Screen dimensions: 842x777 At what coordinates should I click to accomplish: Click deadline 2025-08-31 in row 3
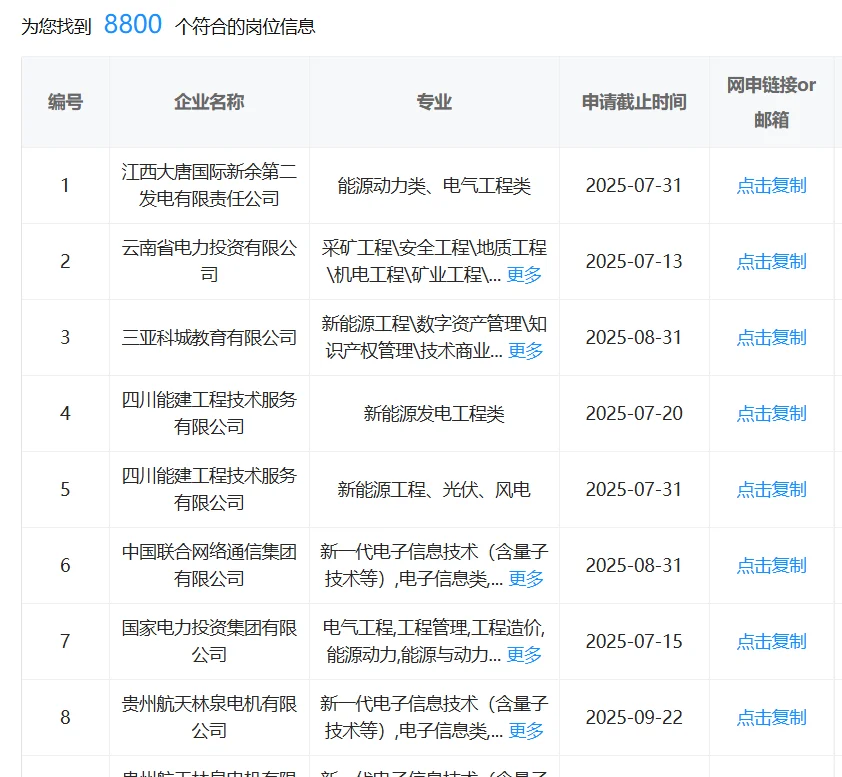pos(634,338)
